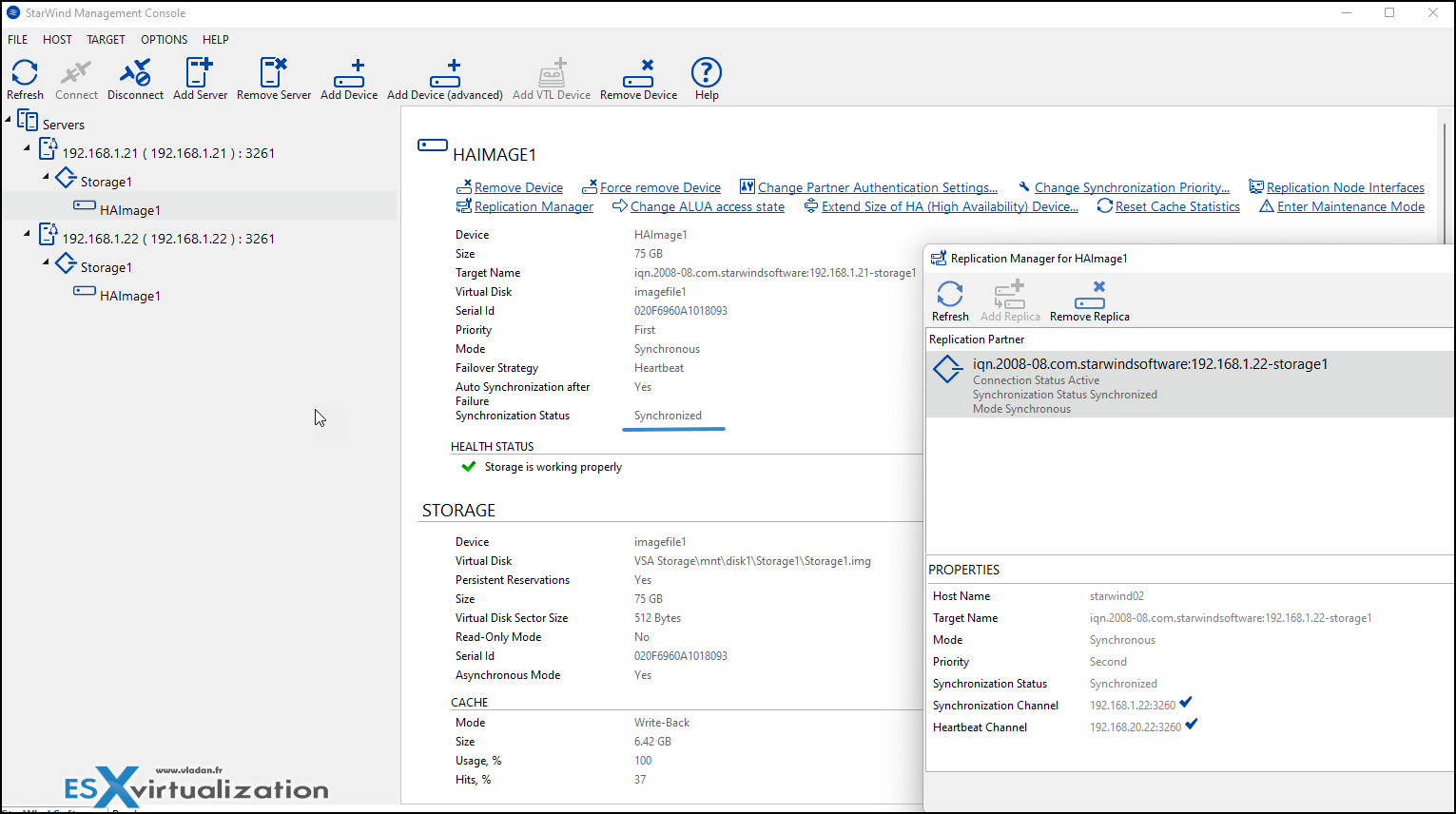Select replication partner 192.168.1.22-storage1 entry
1456x814 pixels.
(x=1190, y=385)
